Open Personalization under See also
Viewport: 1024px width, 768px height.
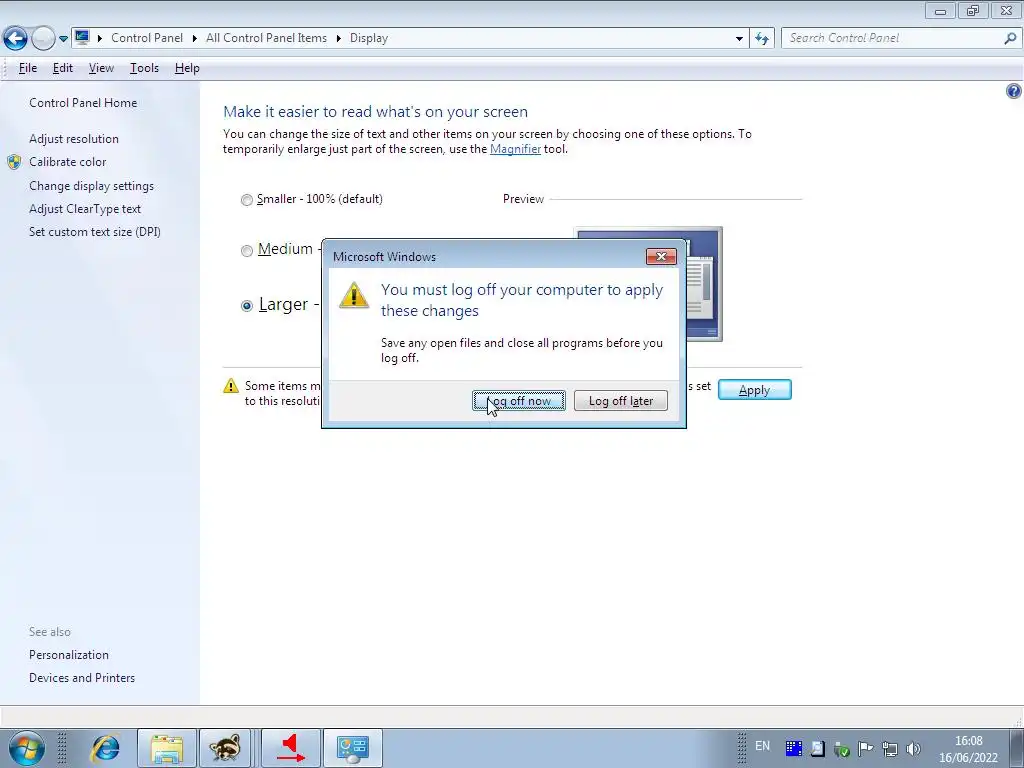pos(69,654)
